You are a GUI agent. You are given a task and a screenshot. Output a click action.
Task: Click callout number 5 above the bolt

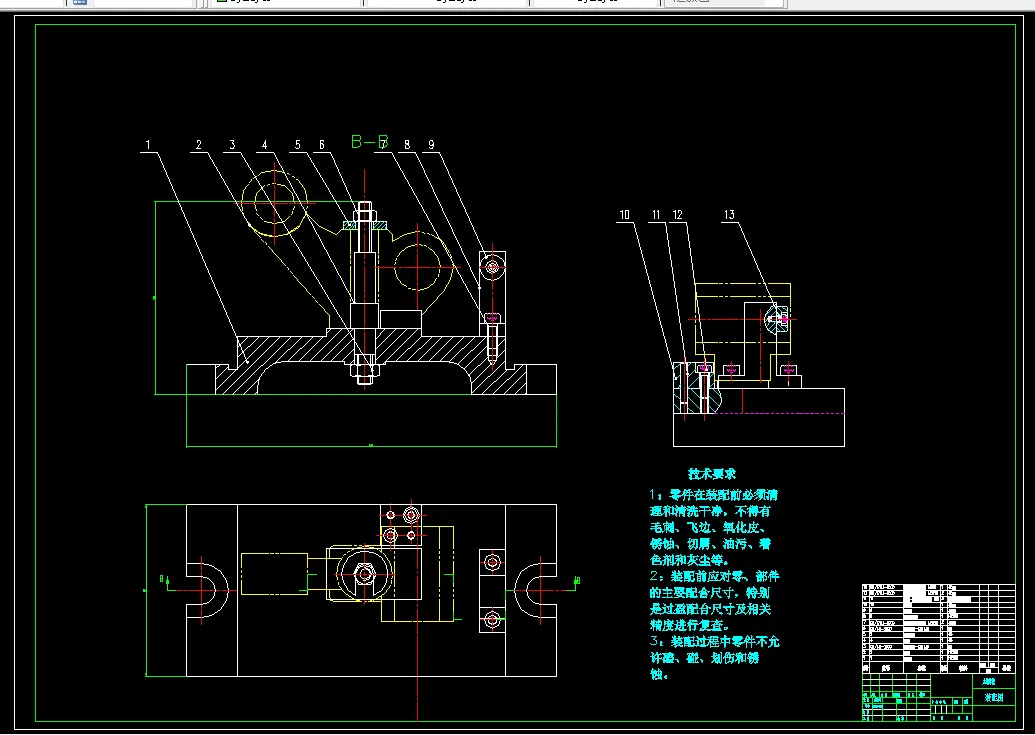[297, 146]
